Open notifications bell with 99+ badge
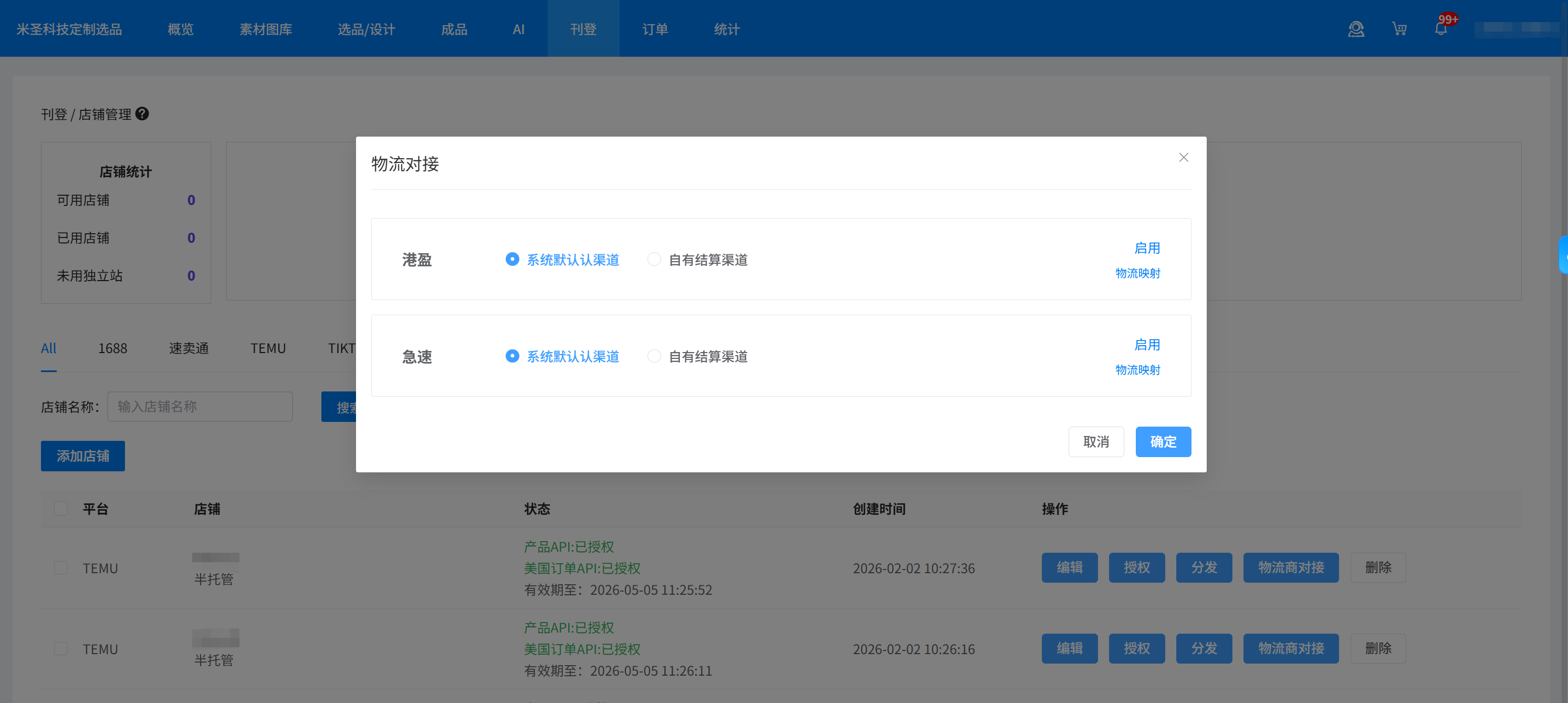The width and height of the screenshot is (1568, 703). pyautogui.click(x=1441, y=28)
